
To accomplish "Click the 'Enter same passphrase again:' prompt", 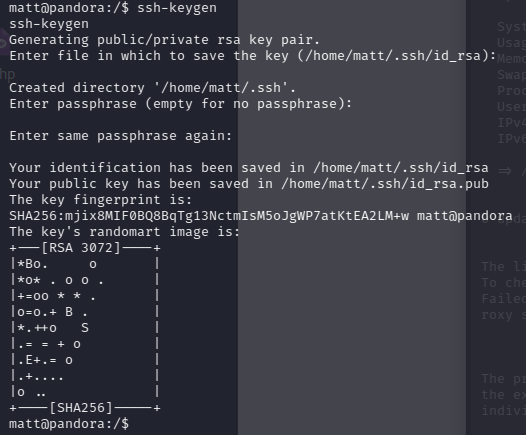I will click(120, 136).
